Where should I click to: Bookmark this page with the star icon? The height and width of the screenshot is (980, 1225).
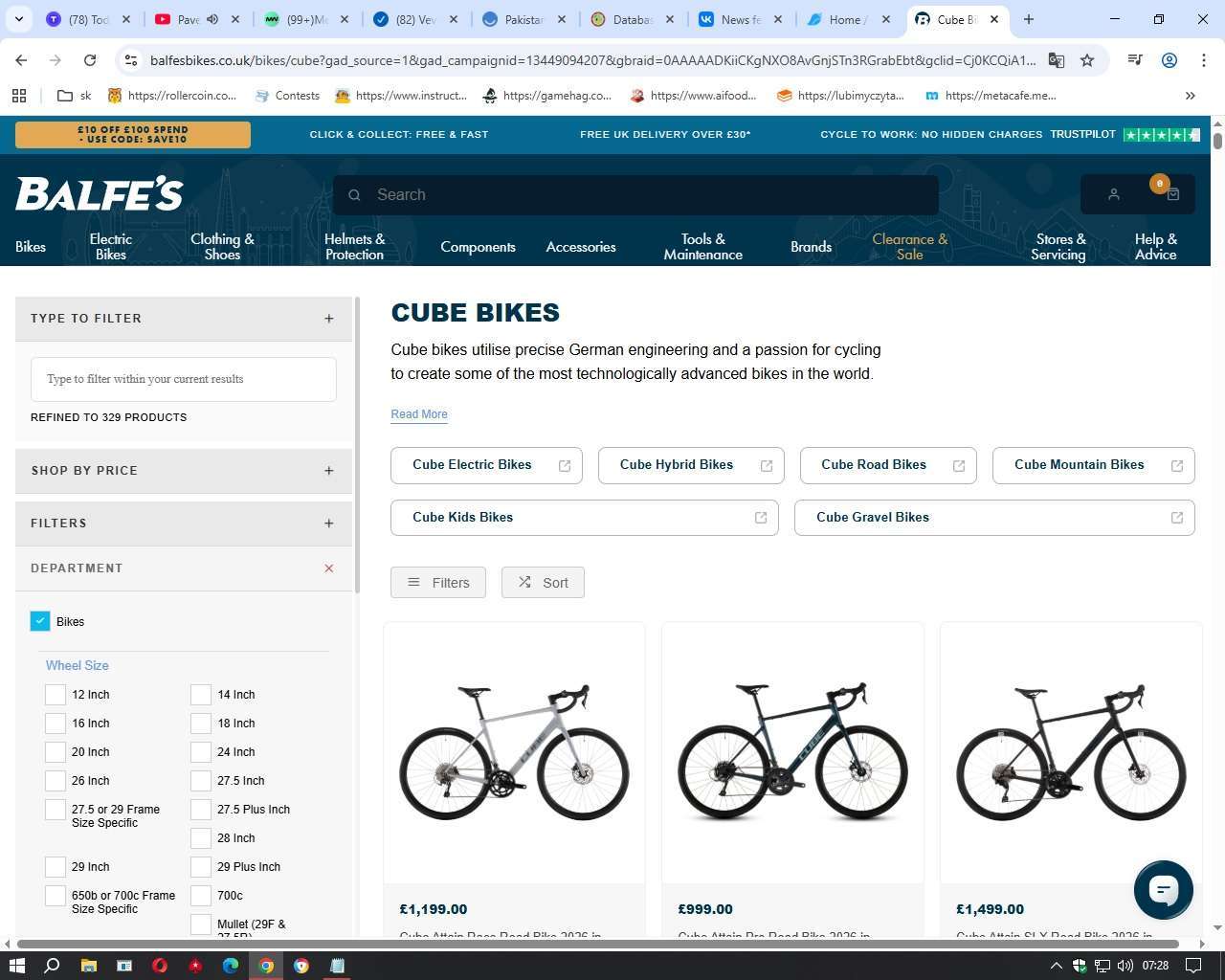pyautogui.click(x=1087, y=60)
